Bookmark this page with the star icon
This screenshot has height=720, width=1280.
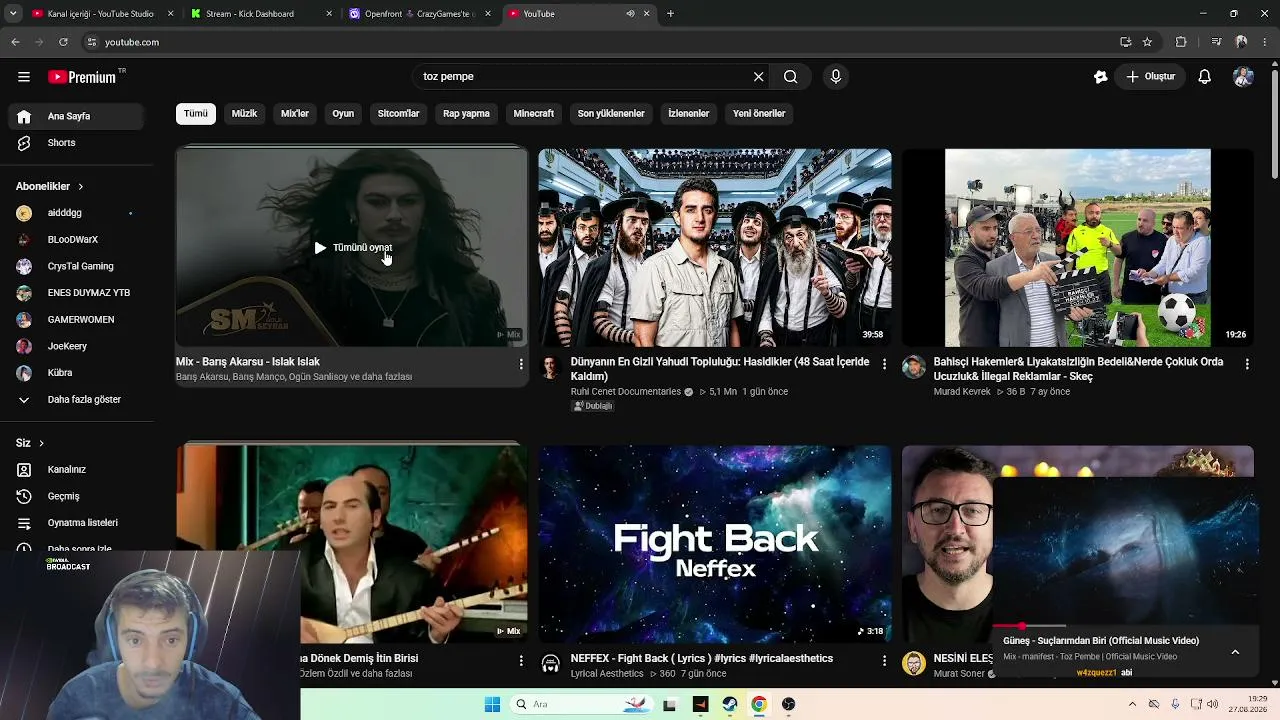coord(1147,42)
